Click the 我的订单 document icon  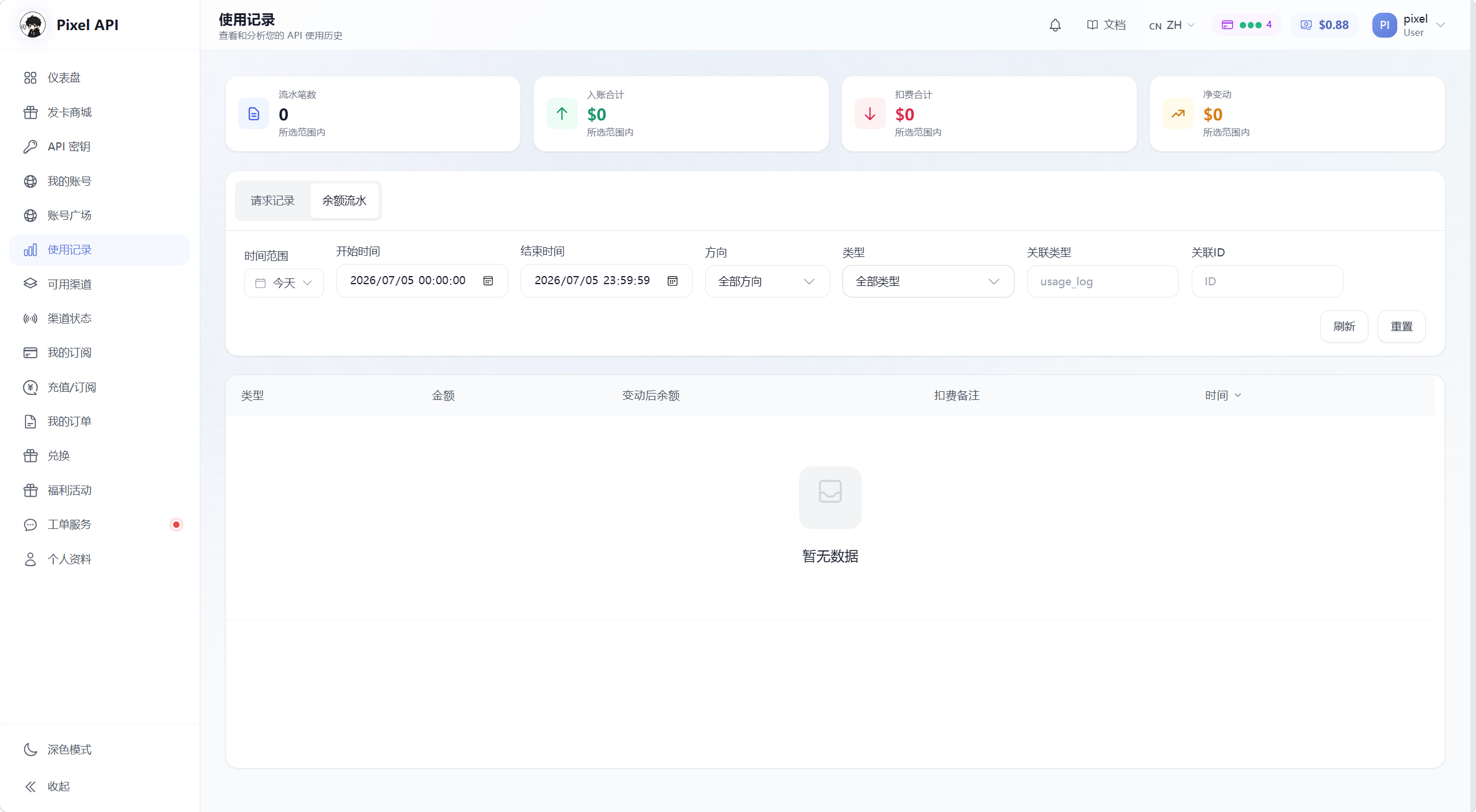[x=30, y=421]
